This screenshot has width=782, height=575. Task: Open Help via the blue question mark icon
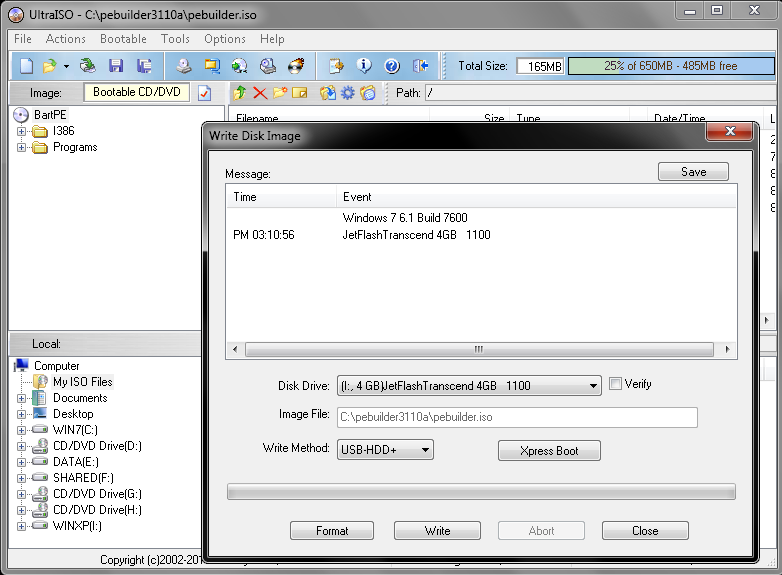392,66
